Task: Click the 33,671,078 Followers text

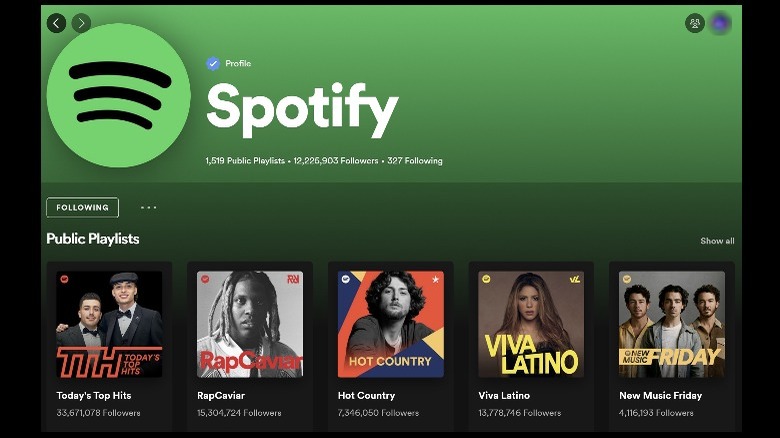Action: pyautogui.click(x=98, y=413)
